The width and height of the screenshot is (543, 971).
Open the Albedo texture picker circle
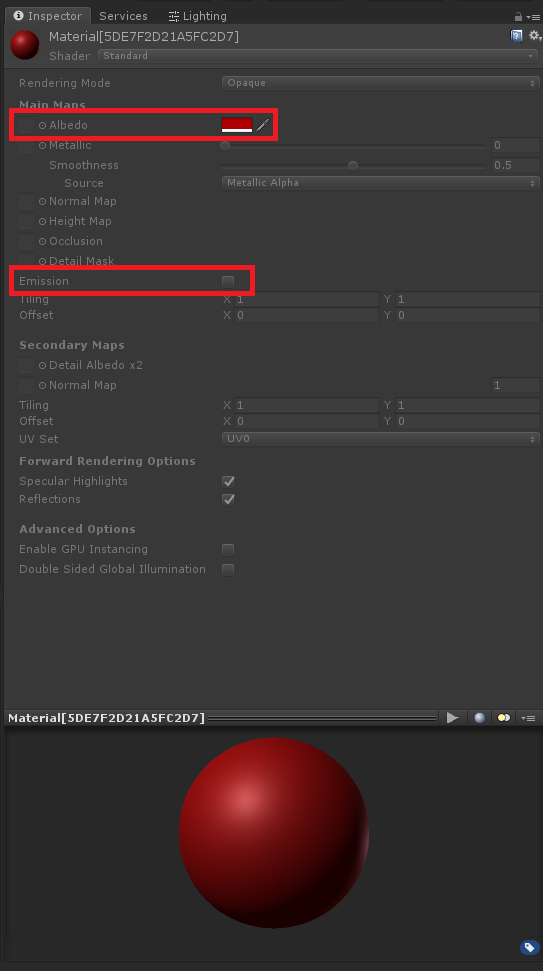pos(42,125)
